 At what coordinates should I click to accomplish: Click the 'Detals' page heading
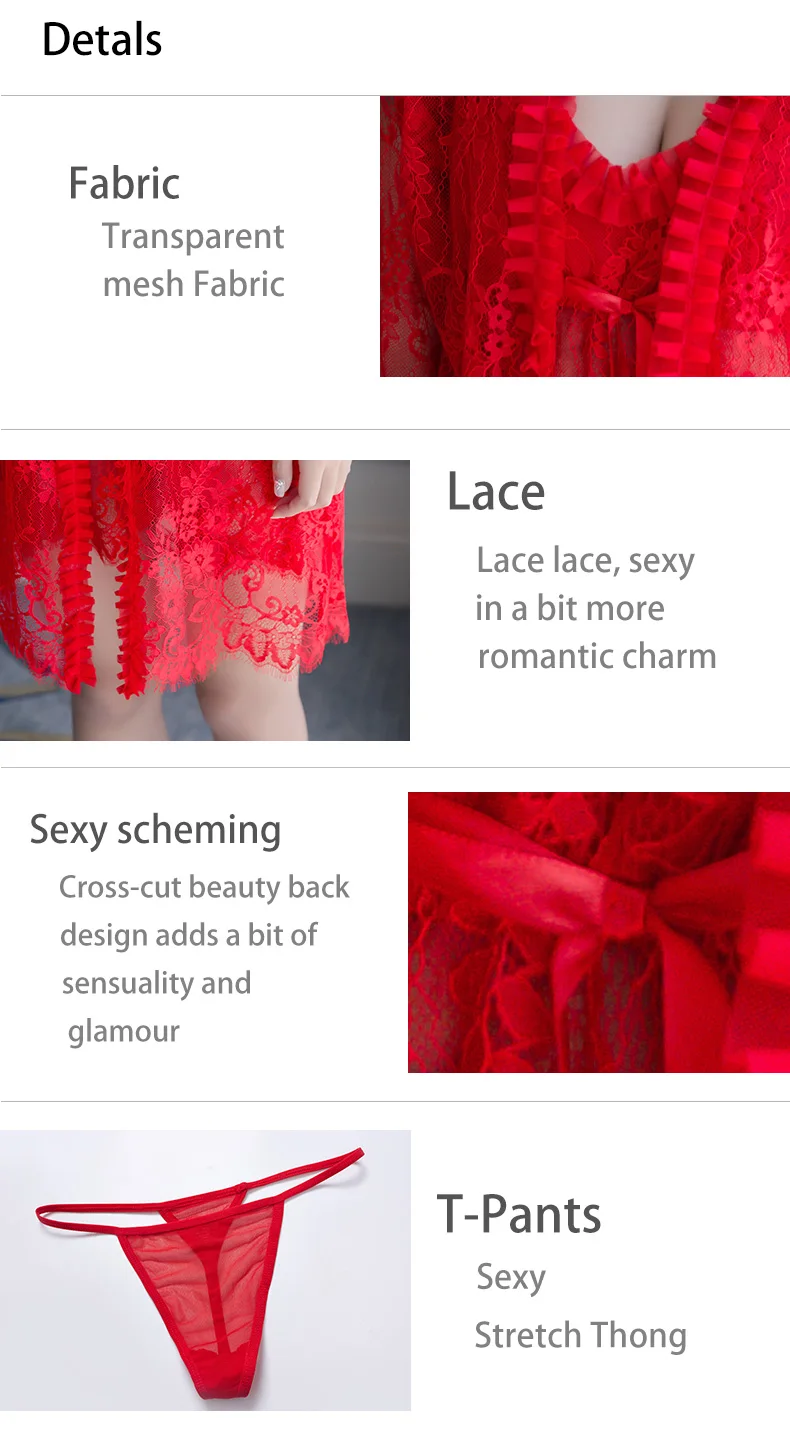tap(102, 40)
